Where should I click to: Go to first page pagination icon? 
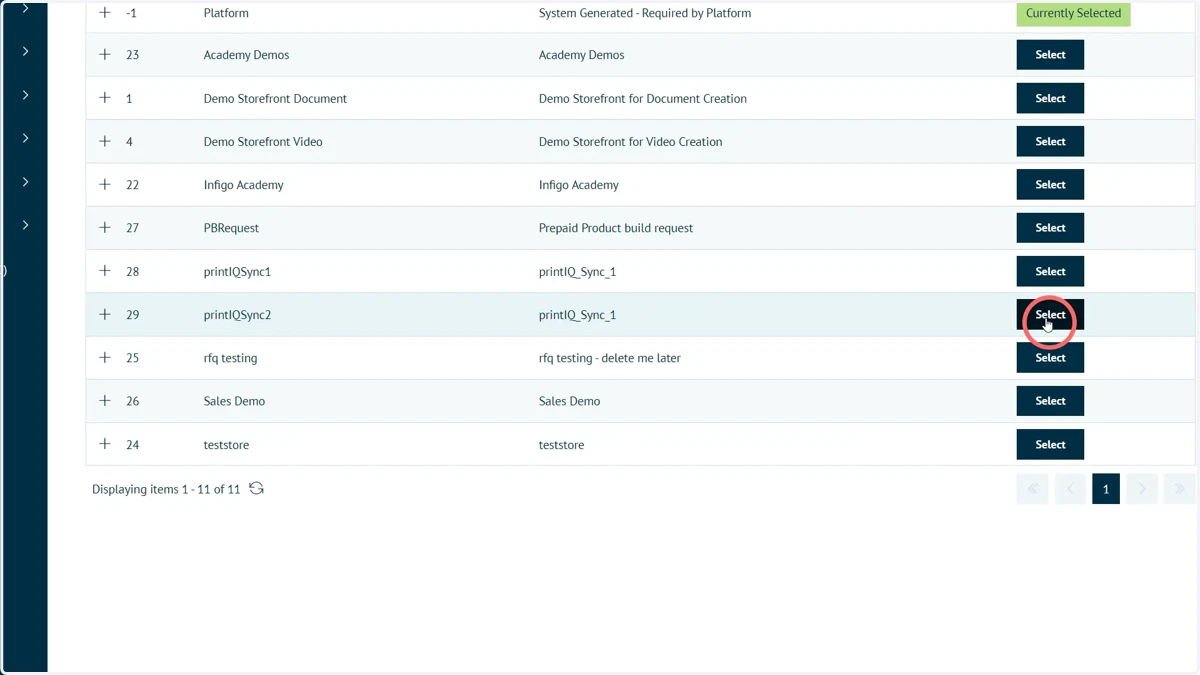click(1032, 488)
